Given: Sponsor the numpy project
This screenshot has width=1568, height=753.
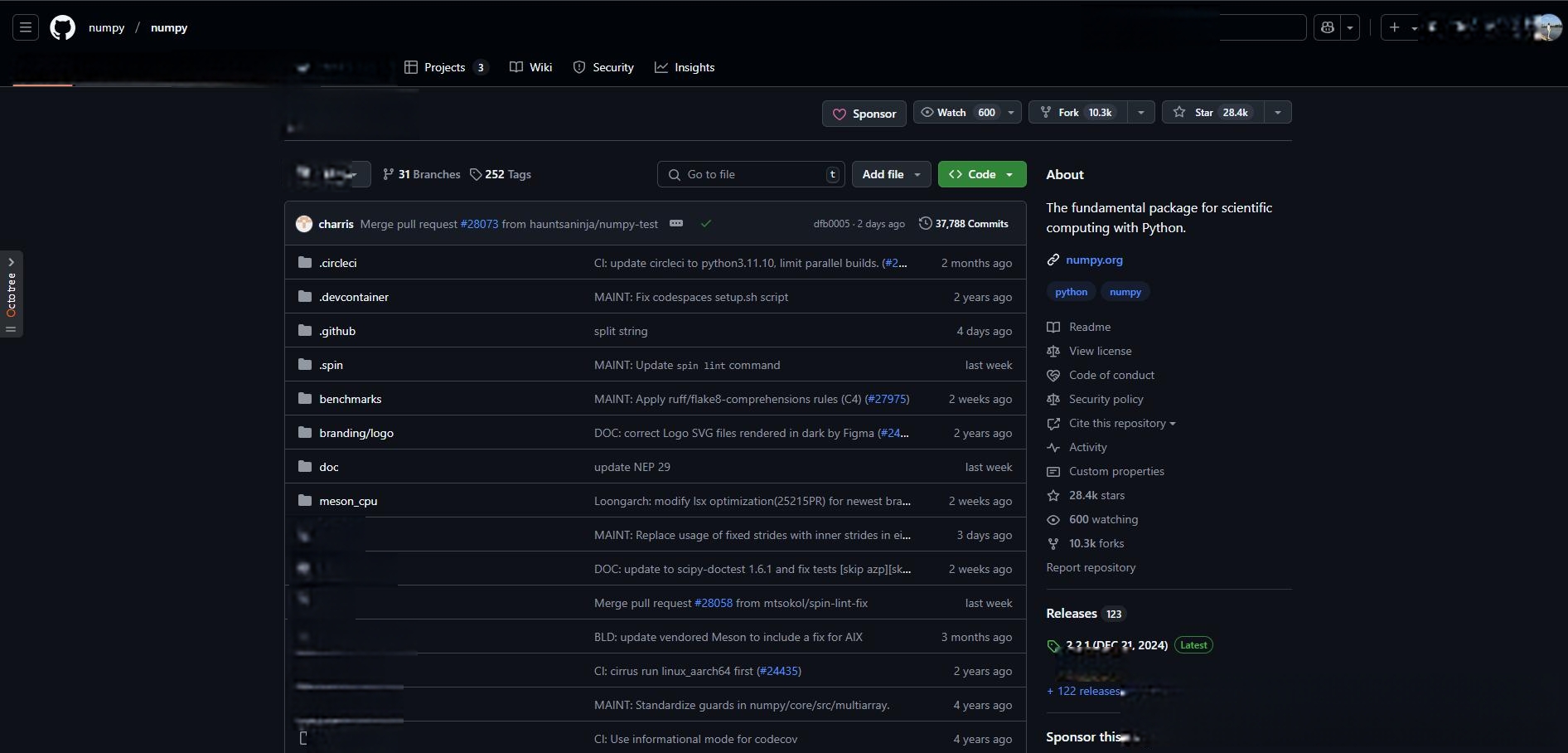Looking at the screenshot, I should [x=864, y=114].
